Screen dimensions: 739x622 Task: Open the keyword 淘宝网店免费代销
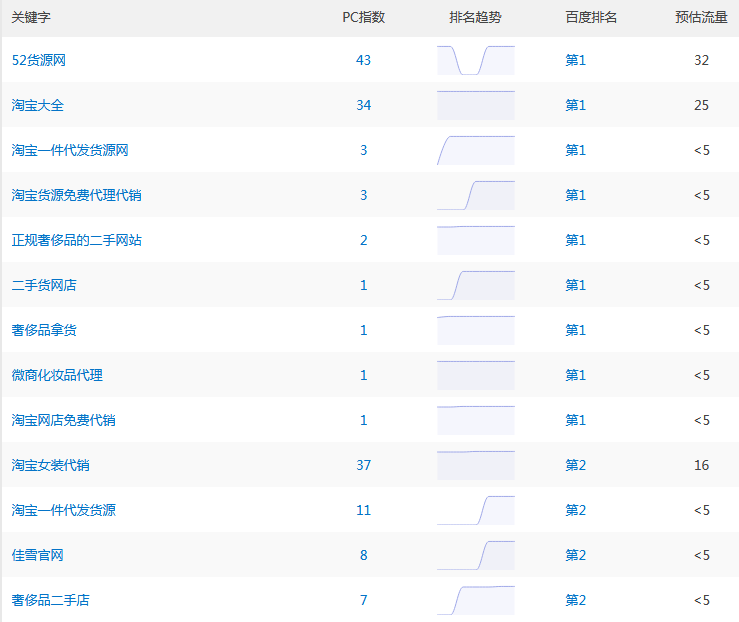coord(64,420)
